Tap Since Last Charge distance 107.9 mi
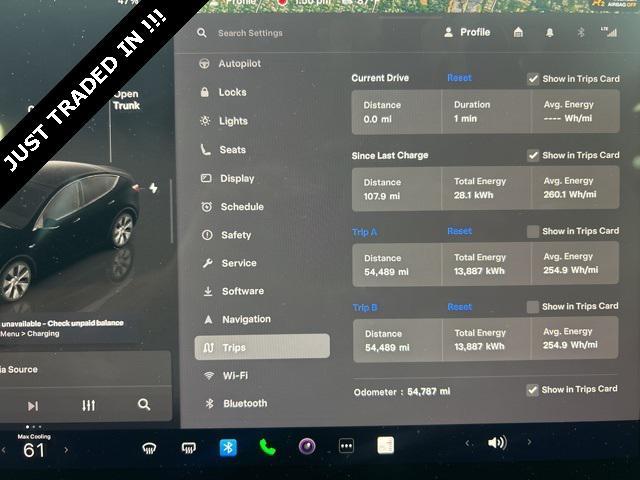 pyautogui.click(x=382, y=189)
